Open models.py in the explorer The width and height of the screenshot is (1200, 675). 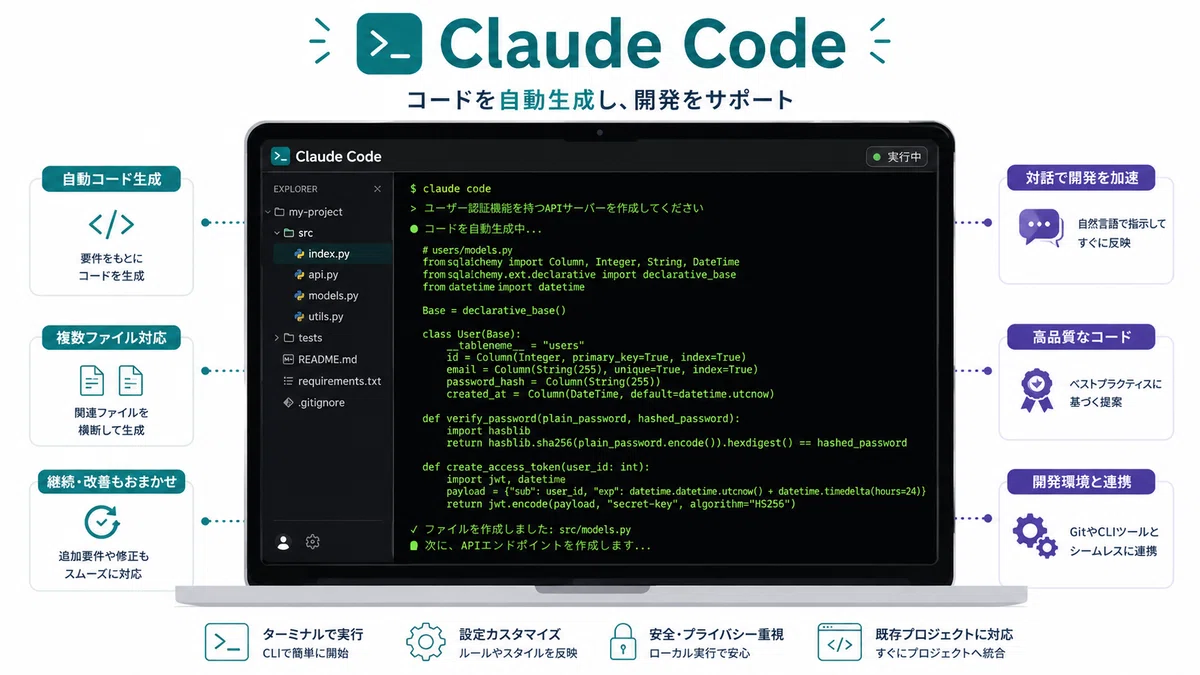[x=333, y=296]
